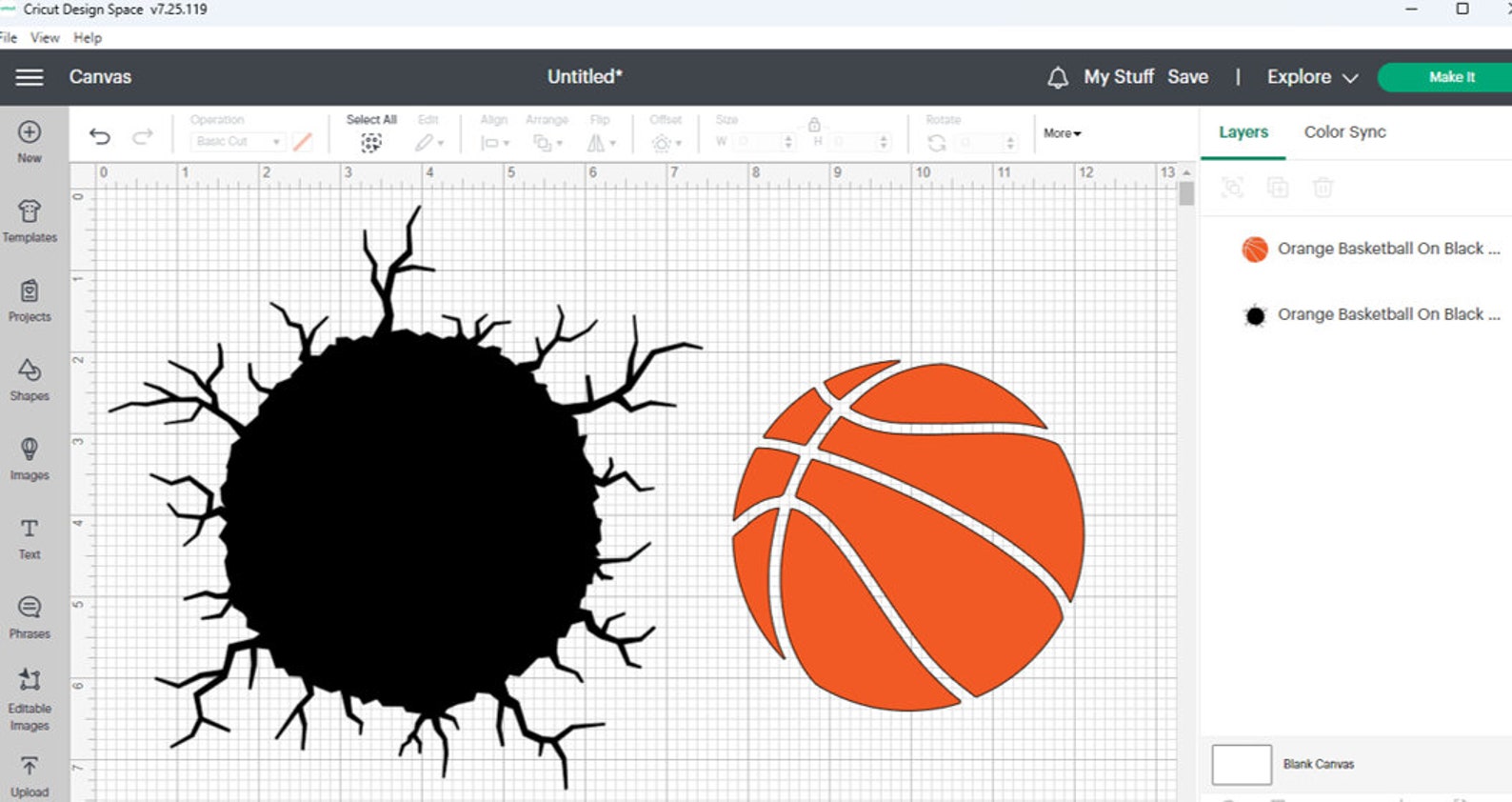The height and width of the screenshot is (802, 1512).
Task: Click the green Make It button
Action: (x=1445, y=77)
